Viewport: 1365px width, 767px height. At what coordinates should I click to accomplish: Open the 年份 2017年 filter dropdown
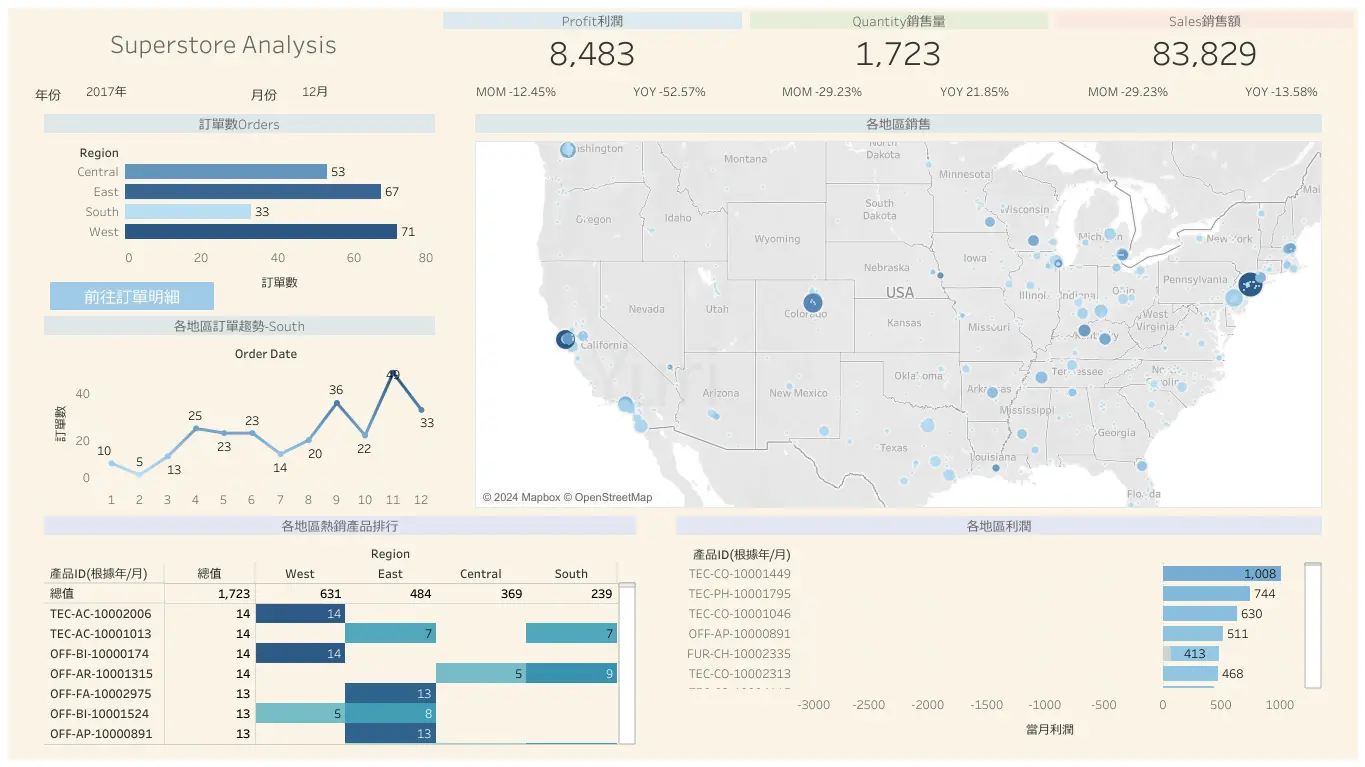coord(106,92)
